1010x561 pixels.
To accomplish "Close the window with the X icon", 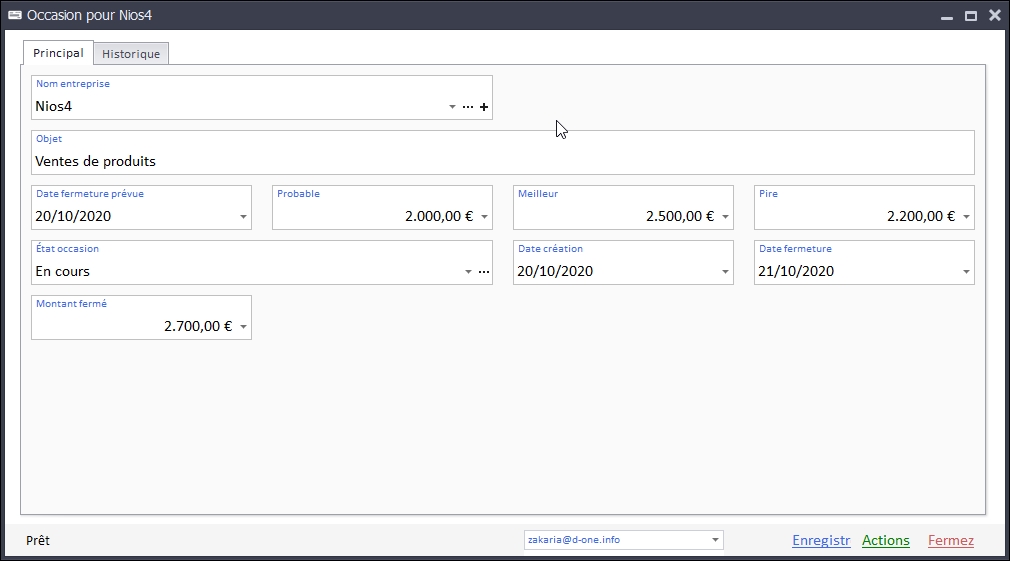I will 994,16.
